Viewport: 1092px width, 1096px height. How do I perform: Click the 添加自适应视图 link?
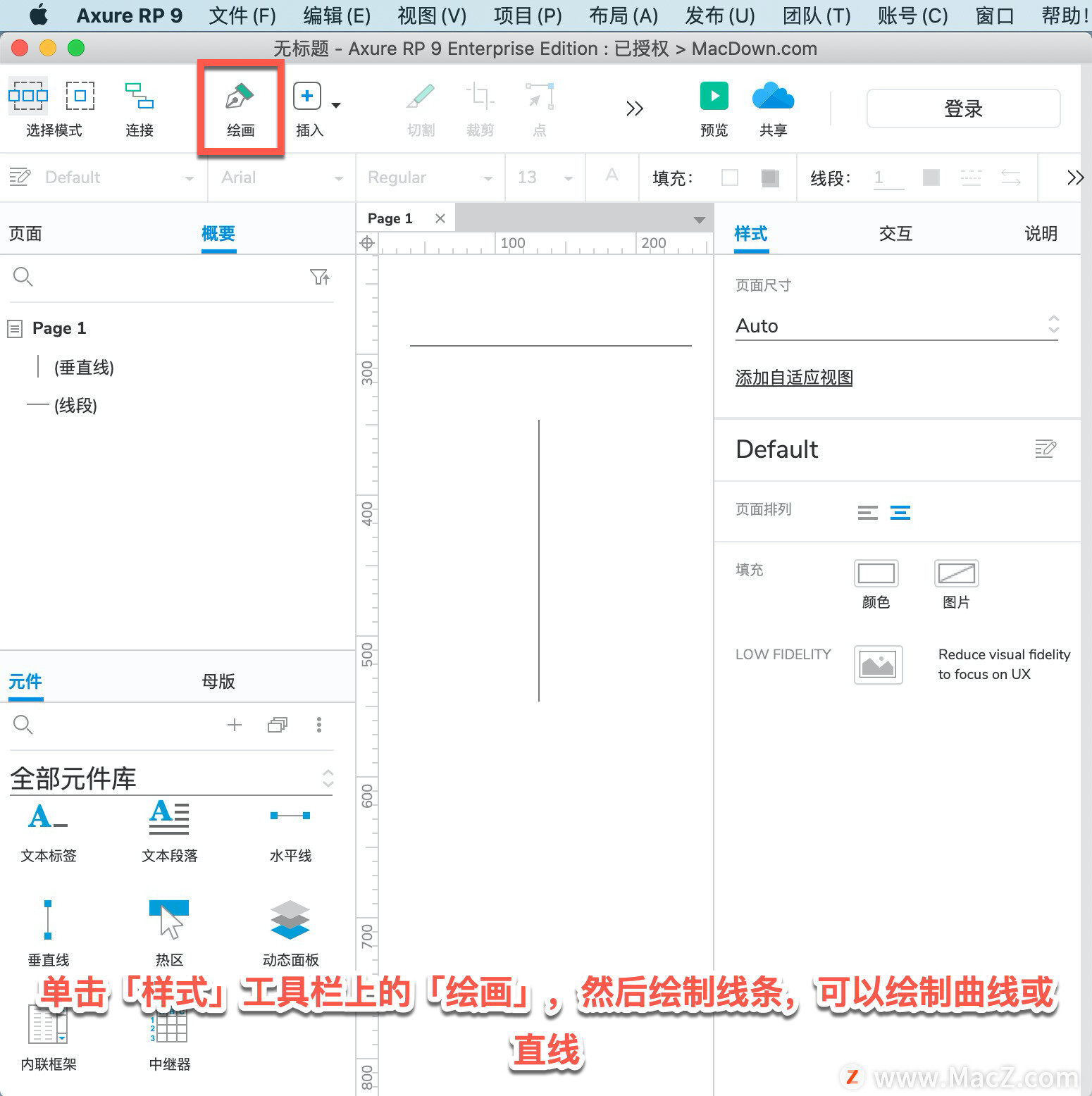coord(794,378)
